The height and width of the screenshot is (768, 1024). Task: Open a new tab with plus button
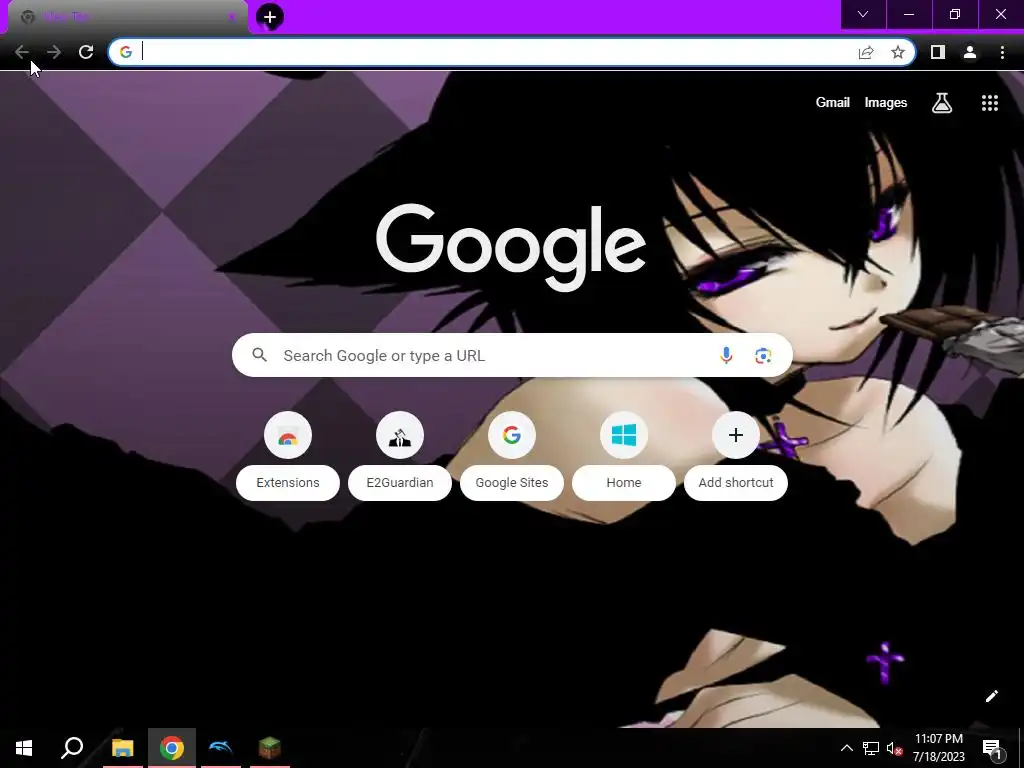pos(270,17)
